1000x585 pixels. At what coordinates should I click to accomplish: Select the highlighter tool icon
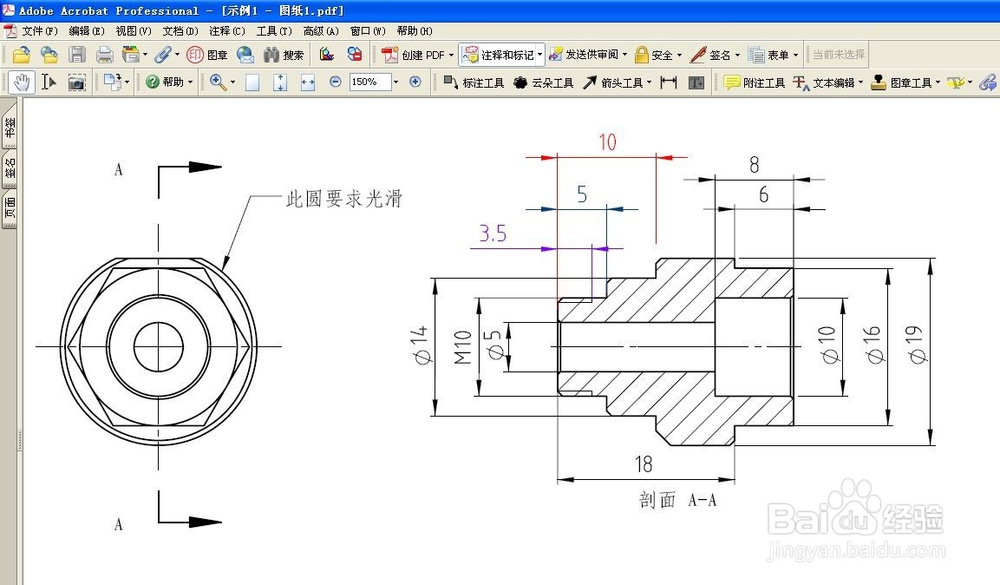955,82
